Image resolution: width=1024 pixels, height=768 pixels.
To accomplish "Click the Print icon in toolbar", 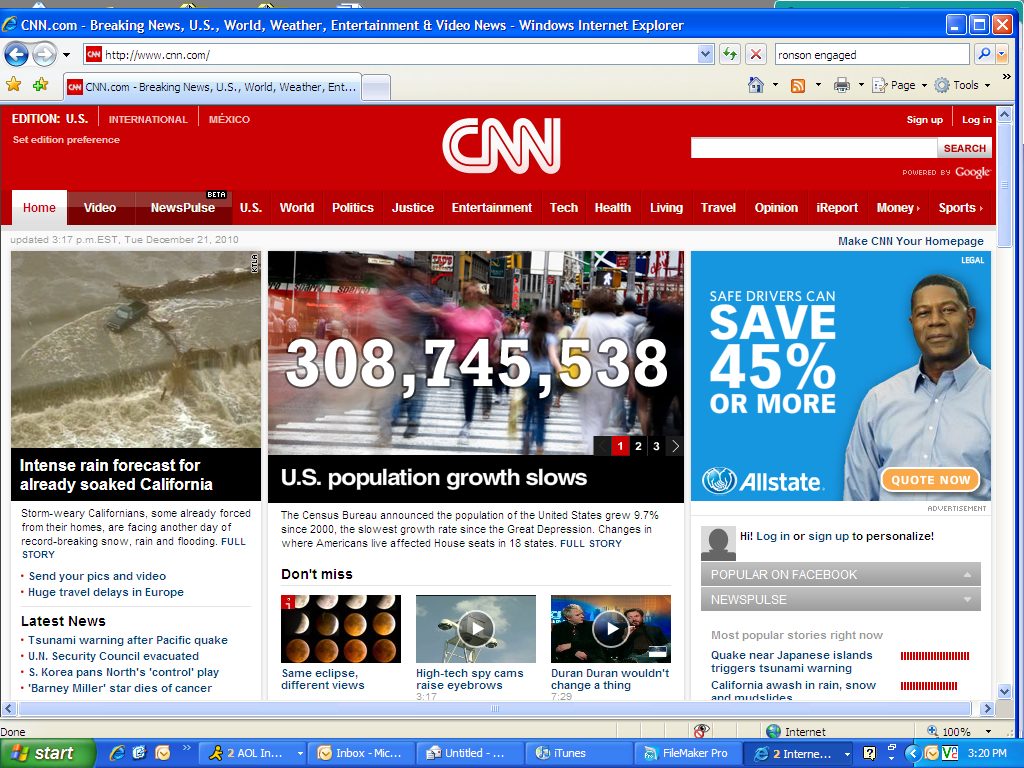I will (x=842, y=85).
